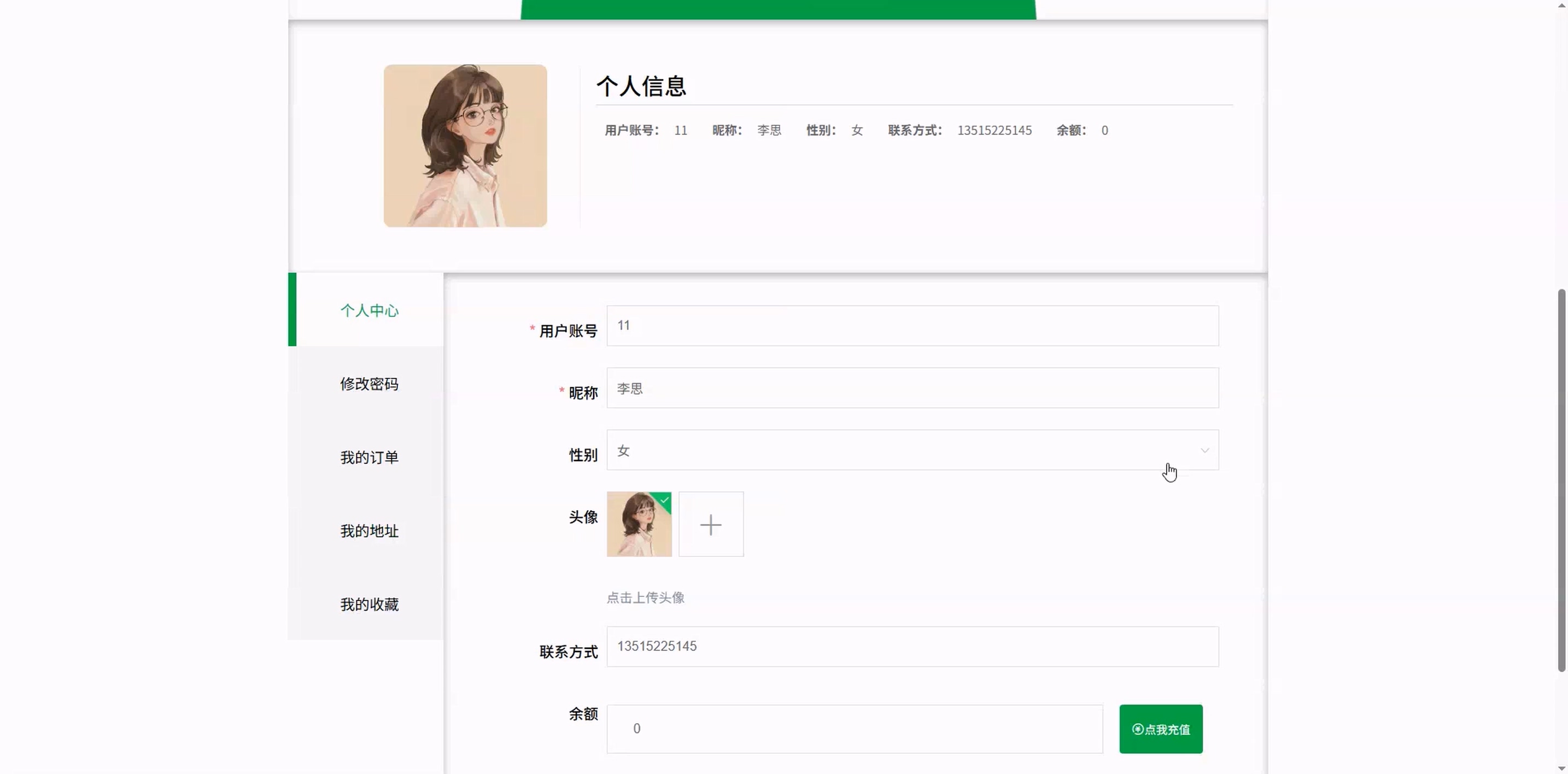This screenshot has width=1568, height=774.
Task: Click the scrollbar up arrow
Action: tap(1561, 4)
